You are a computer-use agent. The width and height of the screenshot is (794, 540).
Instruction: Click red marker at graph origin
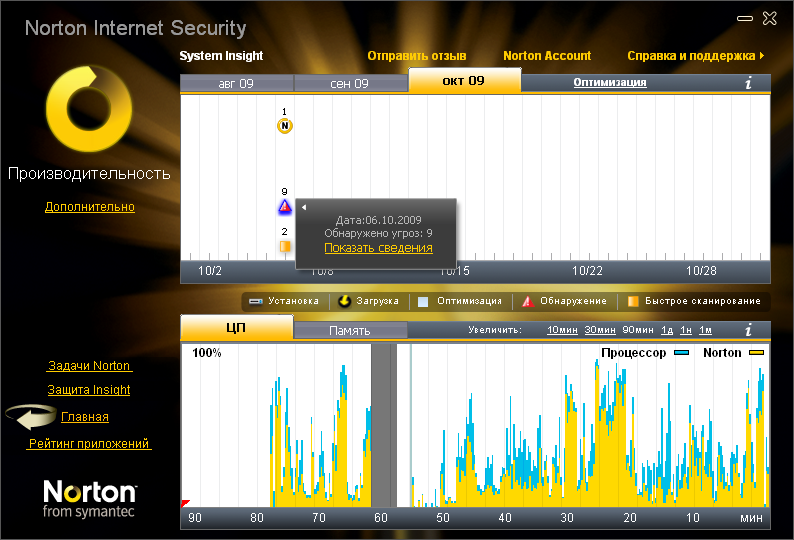pyautogui.click(x=185, y=503)
